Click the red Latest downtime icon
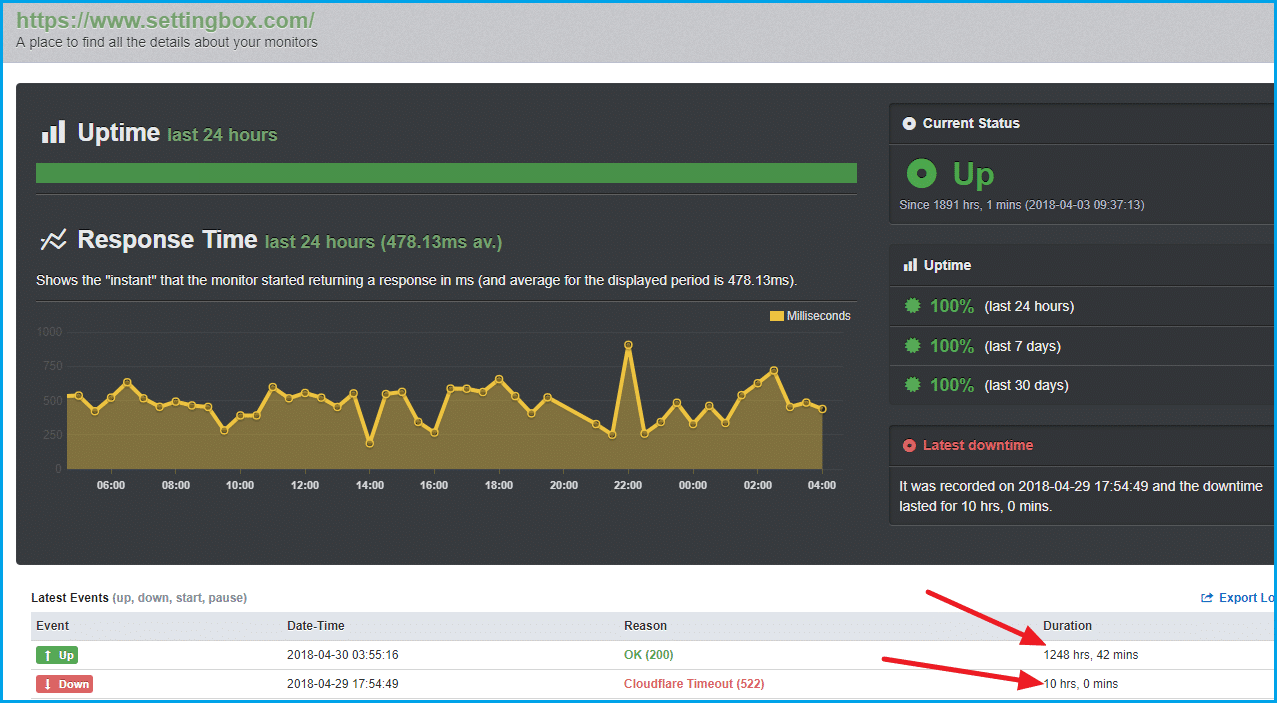The image size is (1277, 703). [909, 446]
